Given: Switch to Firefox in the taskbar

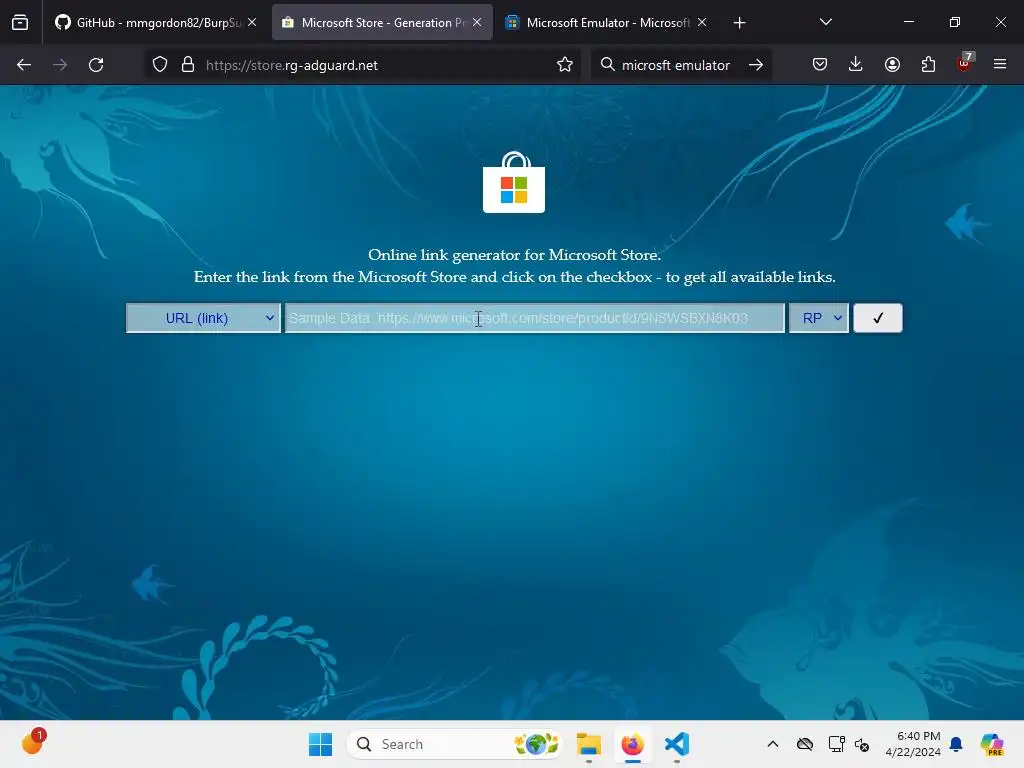Looking at the screenshot, I should (632, 744).
